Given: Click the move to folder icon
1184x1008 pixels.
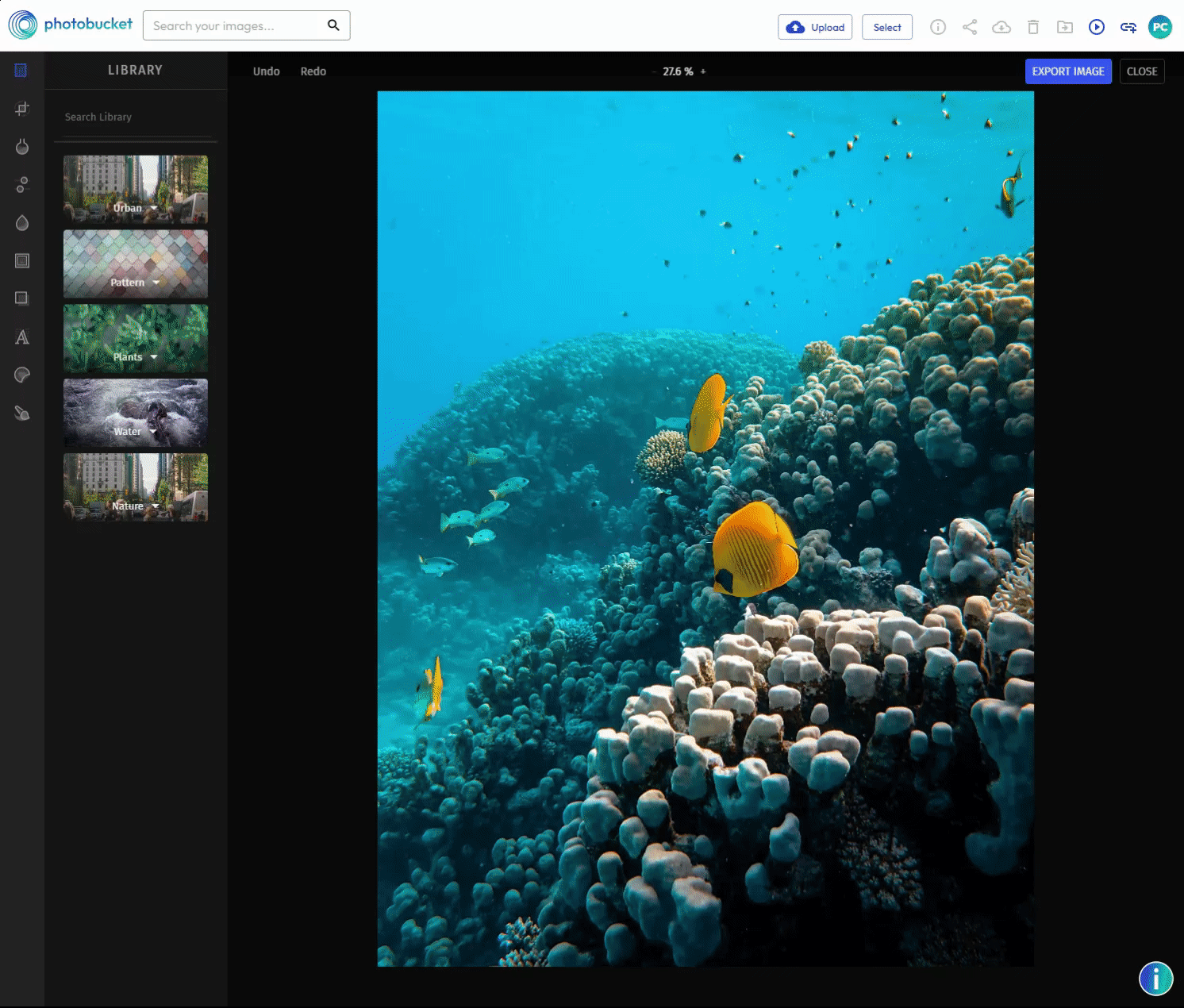Looking at the screenshot, I should point(1065,27).
